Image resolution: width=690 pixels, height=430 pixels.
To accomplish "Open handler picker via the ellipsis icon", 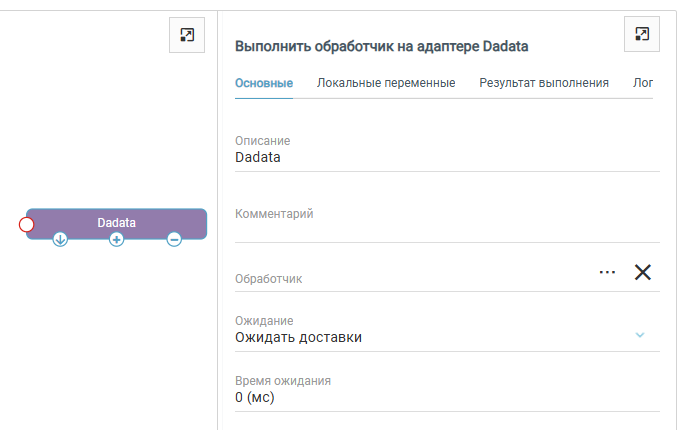I will (607, 272).
